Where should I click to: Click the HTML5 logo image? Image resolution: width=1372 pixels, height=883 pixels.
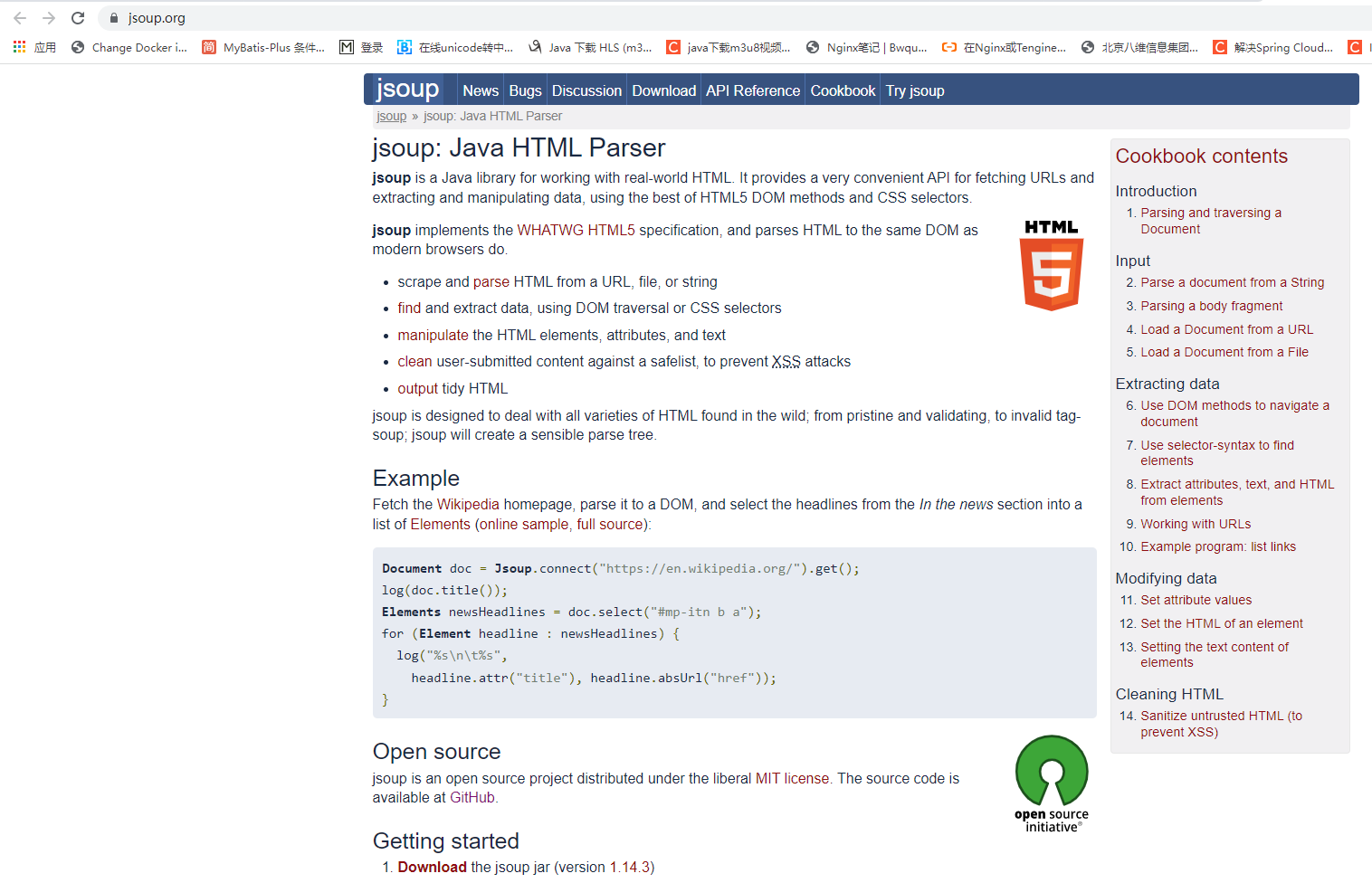click(1051, 265)
